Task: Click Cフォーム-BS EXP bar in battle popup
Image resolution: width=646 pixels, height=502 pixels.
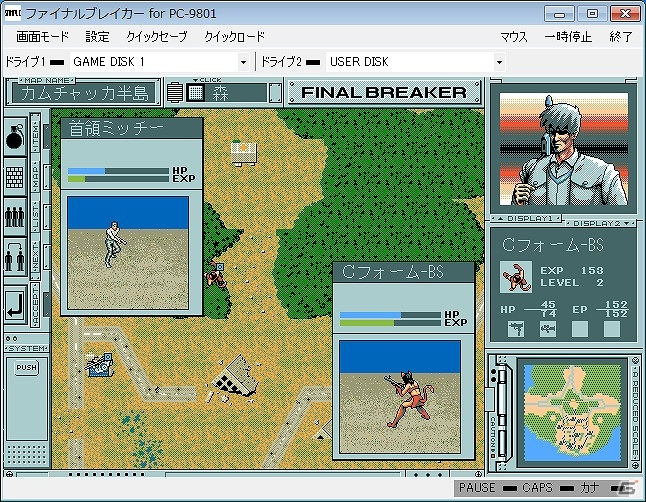Action: 390,323
